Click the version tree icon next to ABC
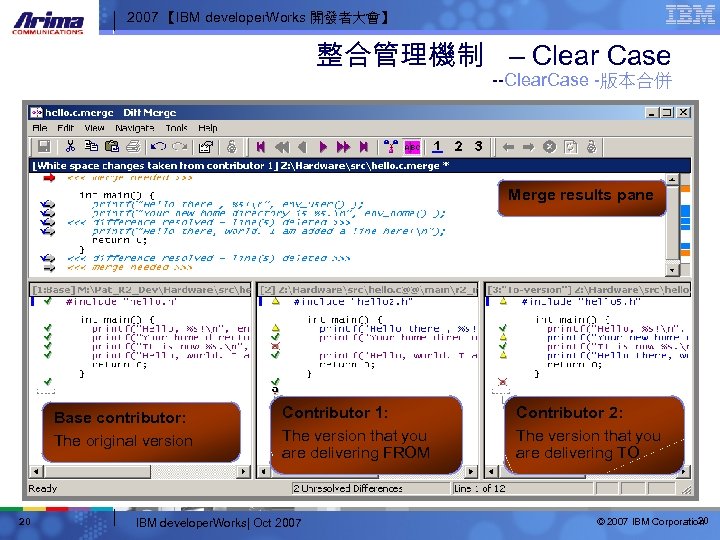720x540 pixels. [x=391, y=147]
